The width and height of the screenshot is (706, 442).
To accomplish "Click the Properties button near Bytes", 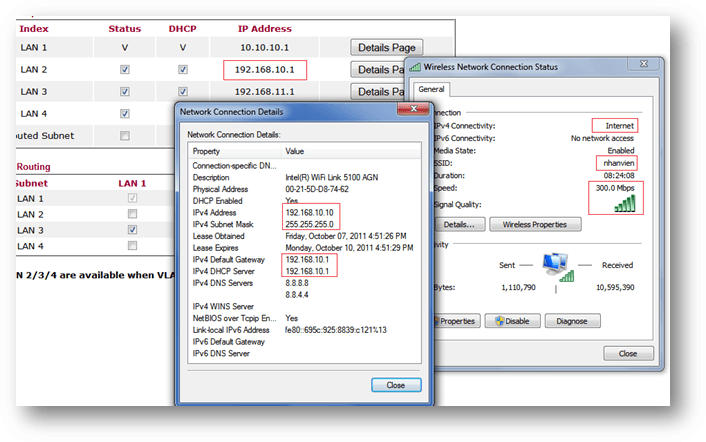I will (457, 321).
